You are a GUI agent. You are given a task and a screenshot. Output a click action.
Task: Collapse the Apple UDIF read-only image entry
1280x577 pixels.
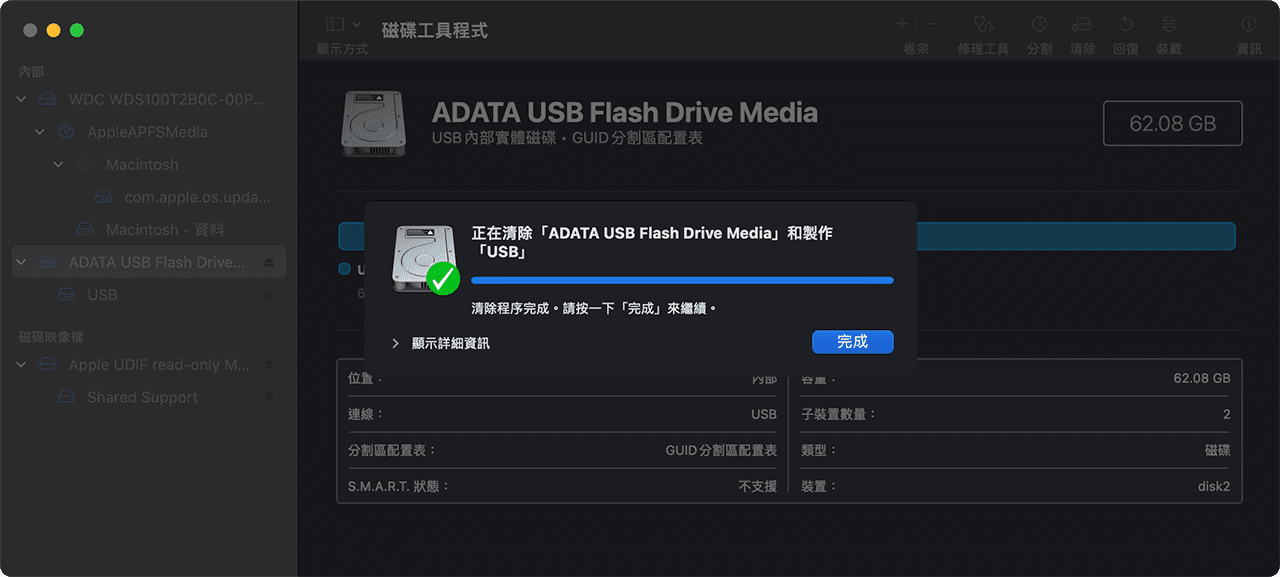coord(20,364)
